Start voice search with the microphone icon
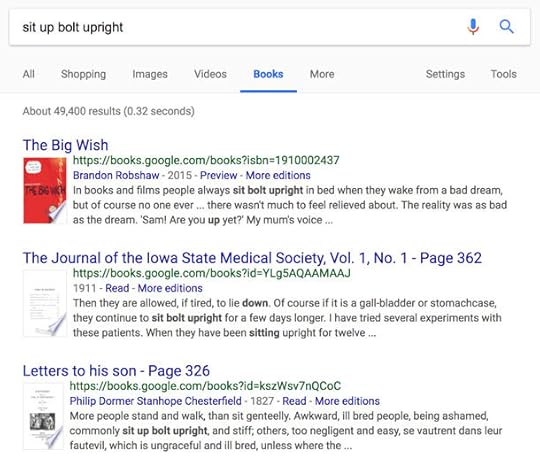This screenshot has height=462, width=540. [473, 27]
